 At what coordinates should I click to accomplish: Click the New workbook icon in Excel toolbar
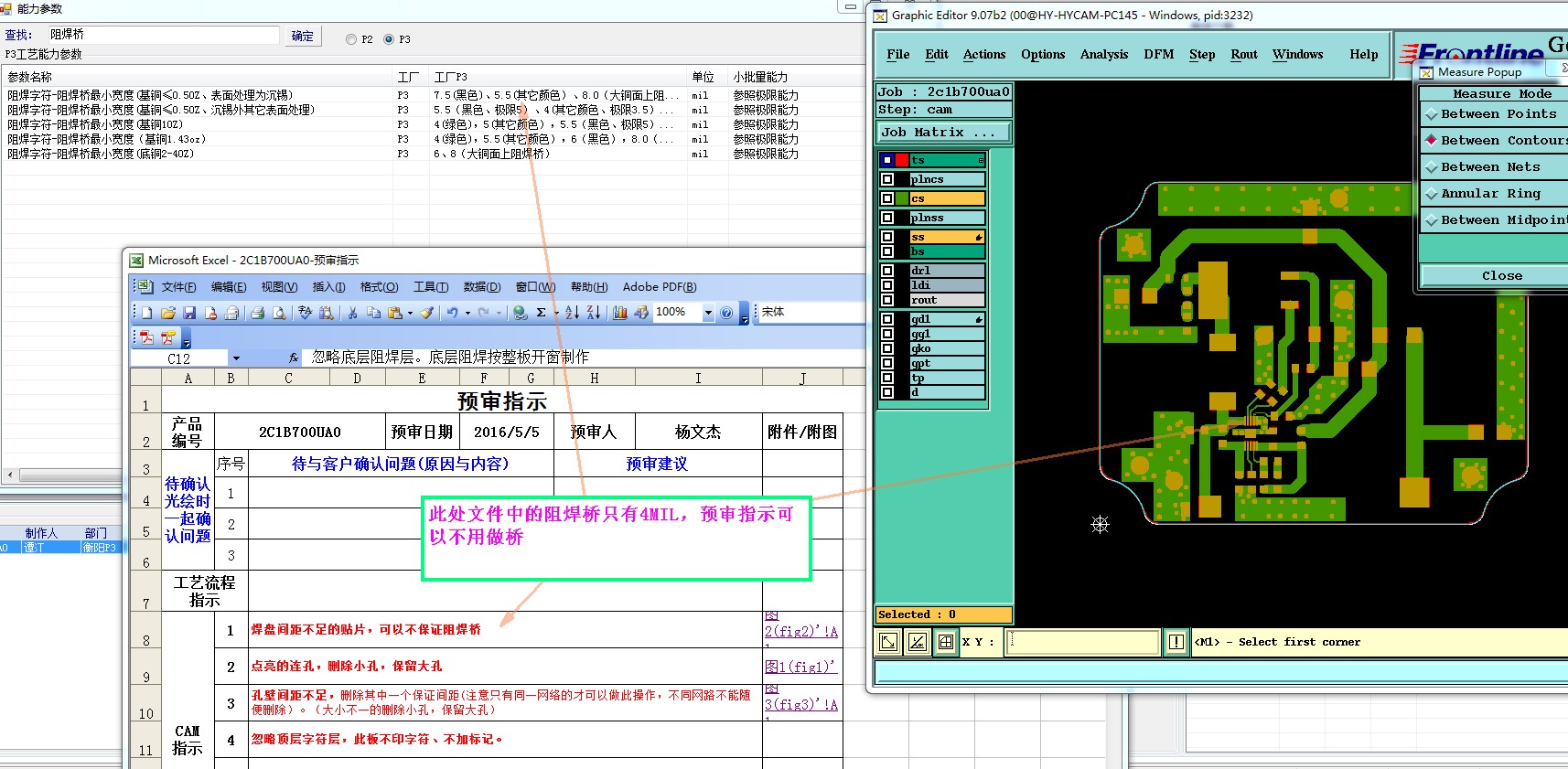click(146, 313)
